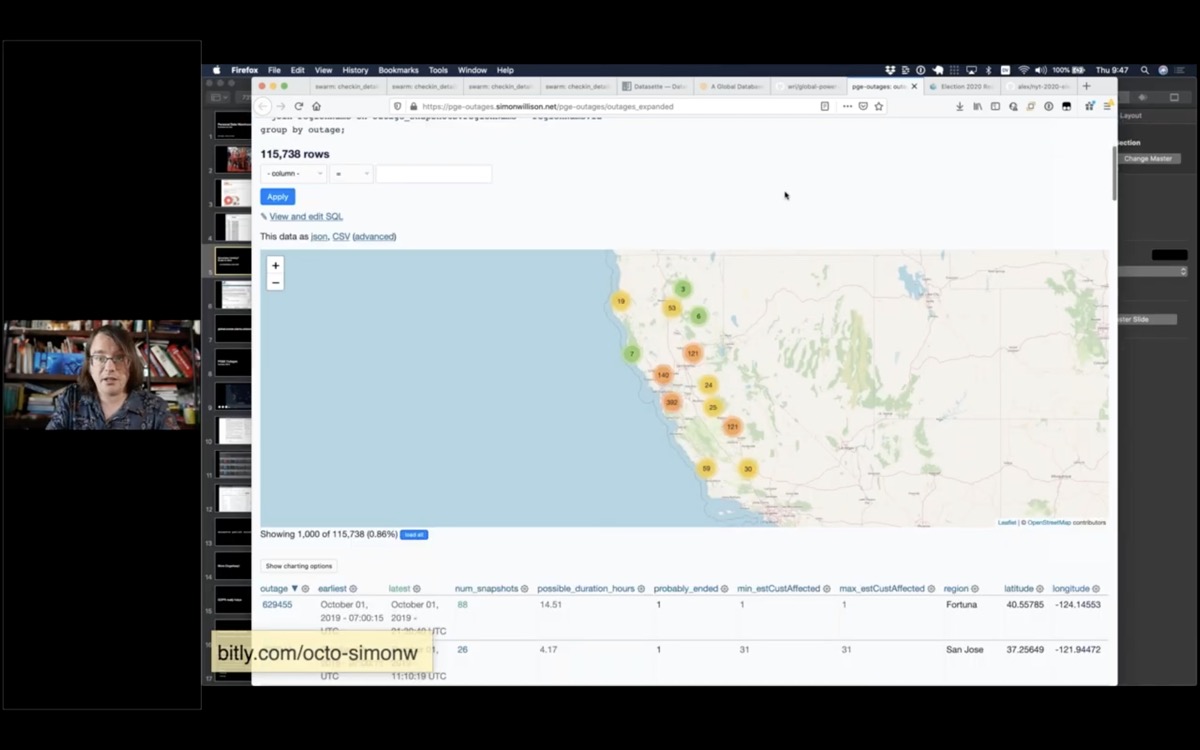Image resolution: width=1200 pixels, height=750 pixels.
Task: Open the Firefox File menu
Action: tap(274, 70)
